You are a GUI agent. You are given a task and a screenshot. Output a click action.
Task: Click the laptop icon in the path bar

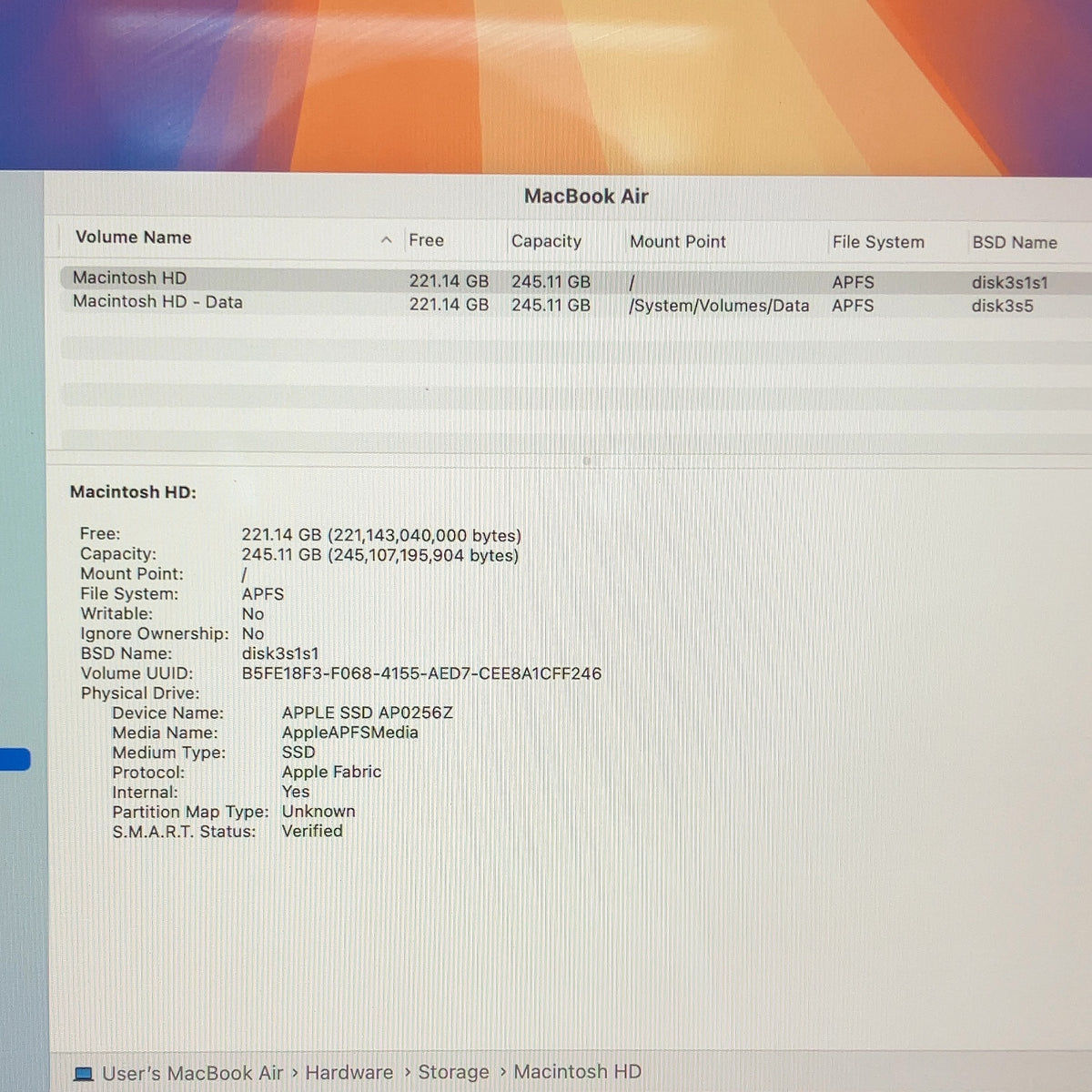pos(84,1074)
